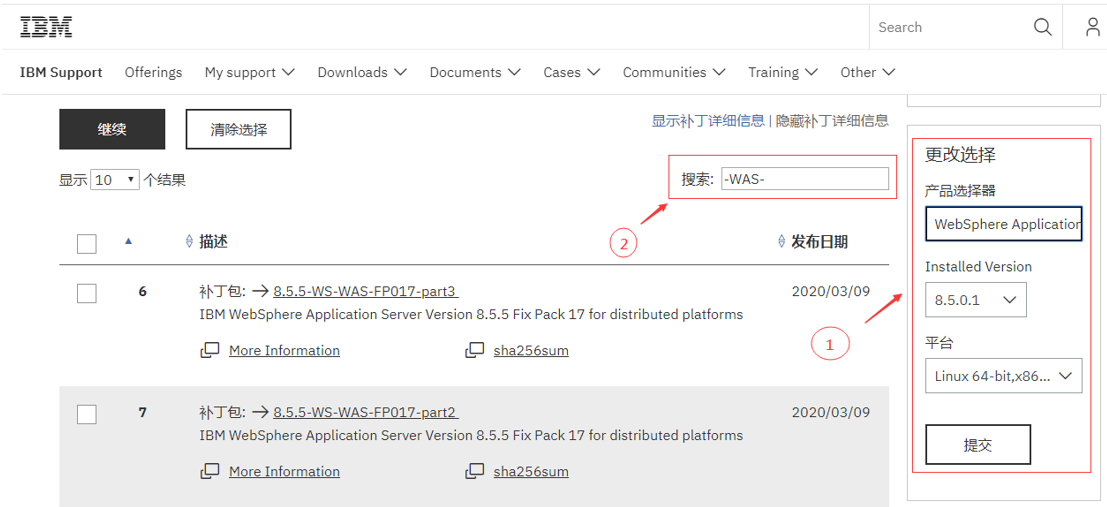The width and height of the screenshot is (1107, 507).
Task: Open the 8.5.5-WS-WAS-FP017-part2 link
Action: pos(366,412)
